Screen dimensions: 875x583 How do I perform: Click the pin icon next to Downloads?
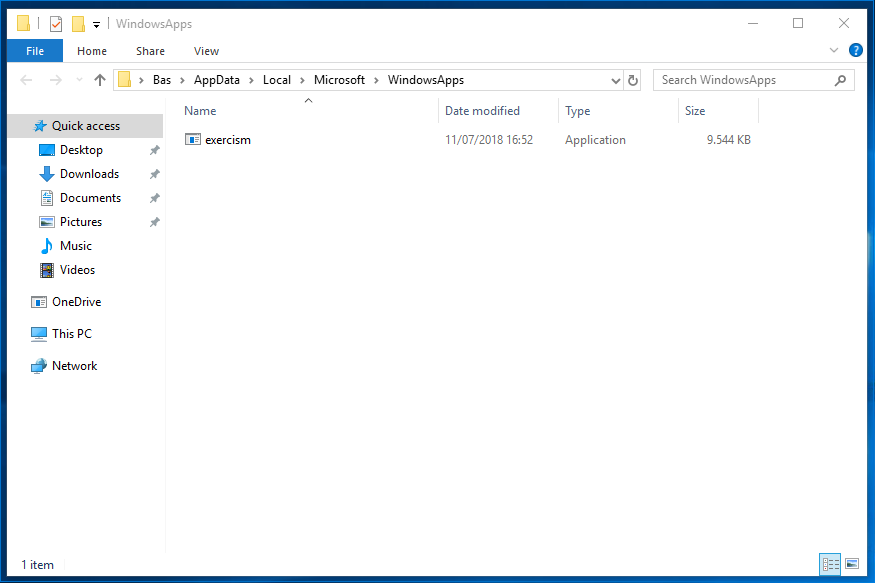(x=155, y=174)
